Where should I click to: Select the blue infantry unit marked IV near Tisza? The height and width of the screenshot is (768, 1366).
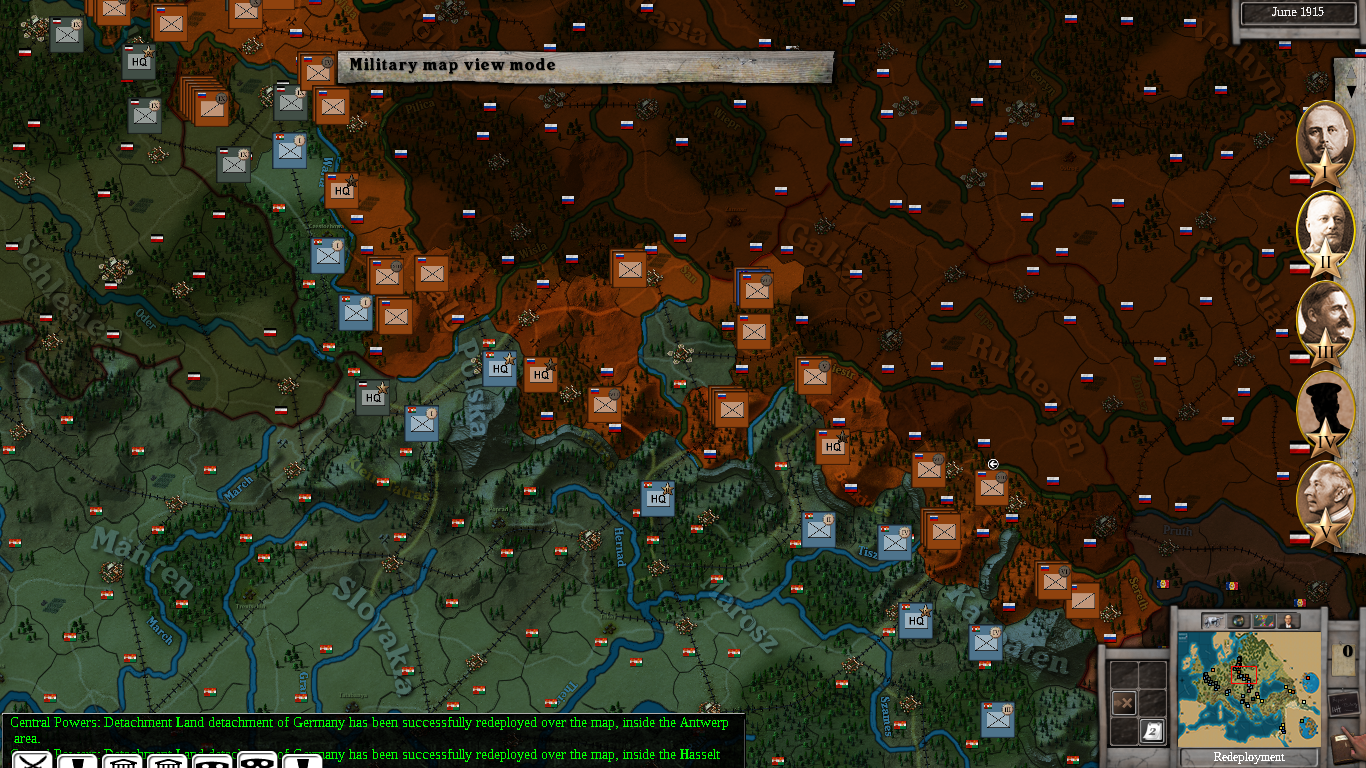click(895, 542)
